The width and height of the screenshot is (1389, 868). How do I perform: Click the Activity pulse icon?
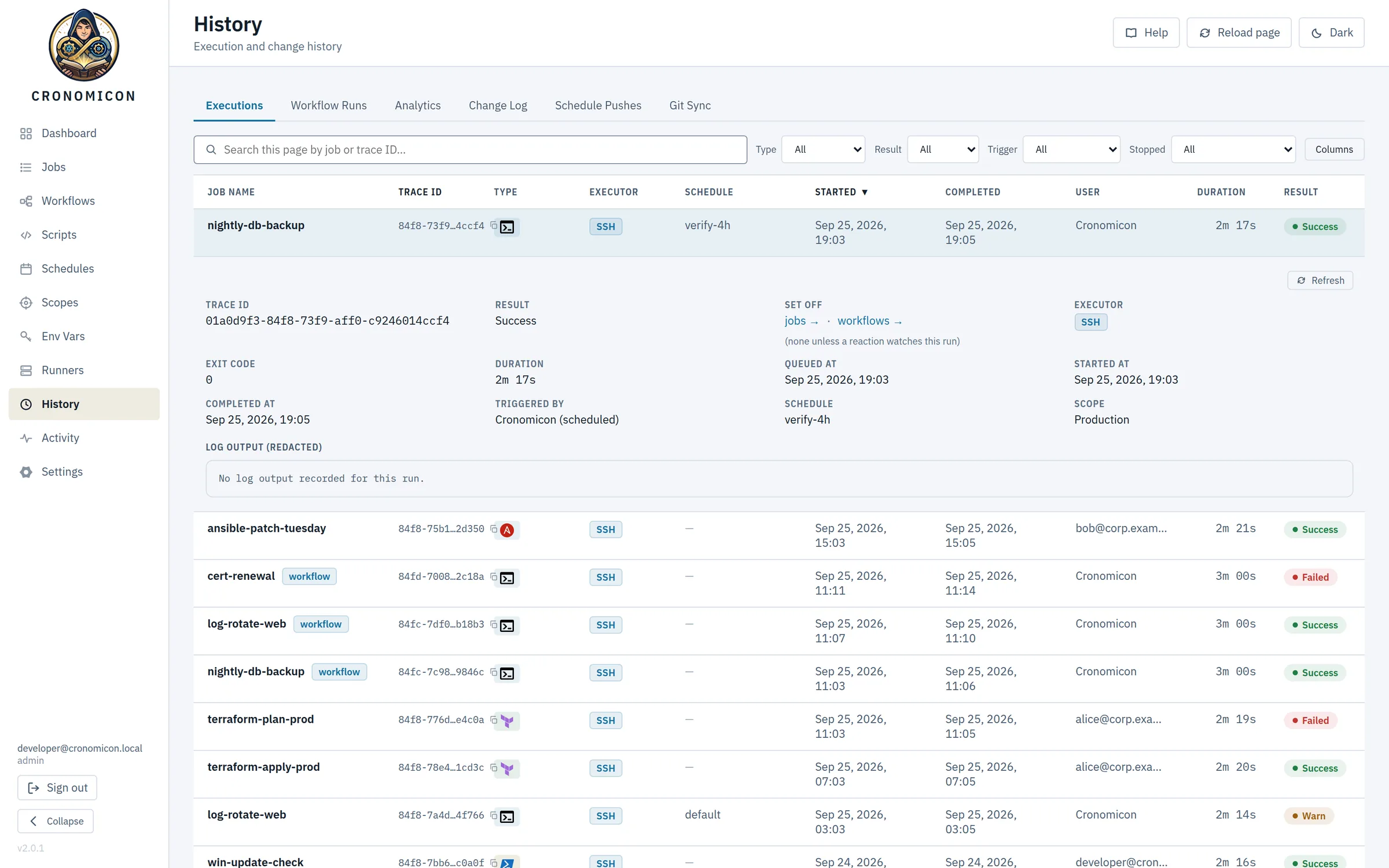click(26, 438)
